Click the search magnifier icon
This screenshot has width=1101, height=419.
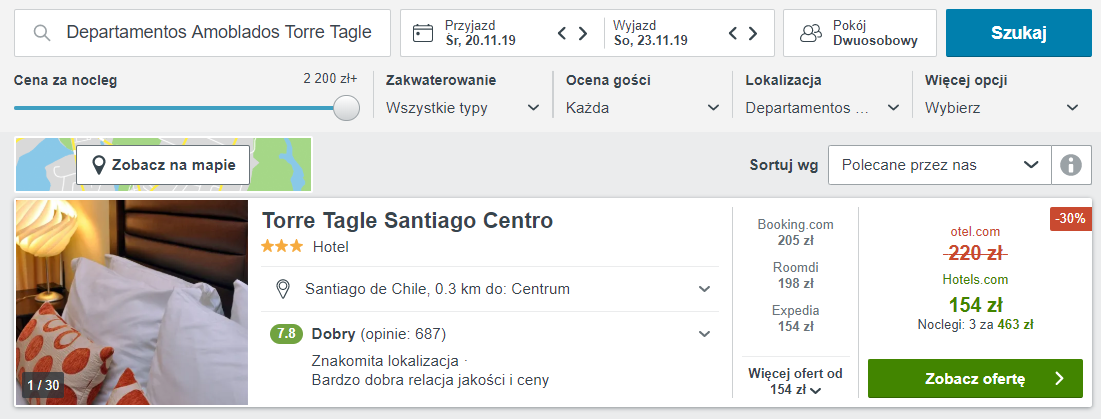click(43, 33)
